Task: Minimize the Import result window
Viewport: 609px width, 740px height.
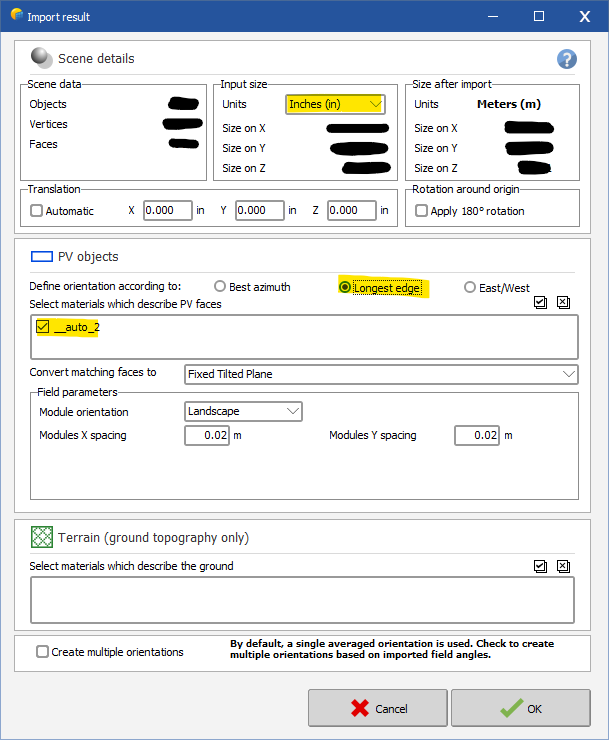Action: point(492,16)
